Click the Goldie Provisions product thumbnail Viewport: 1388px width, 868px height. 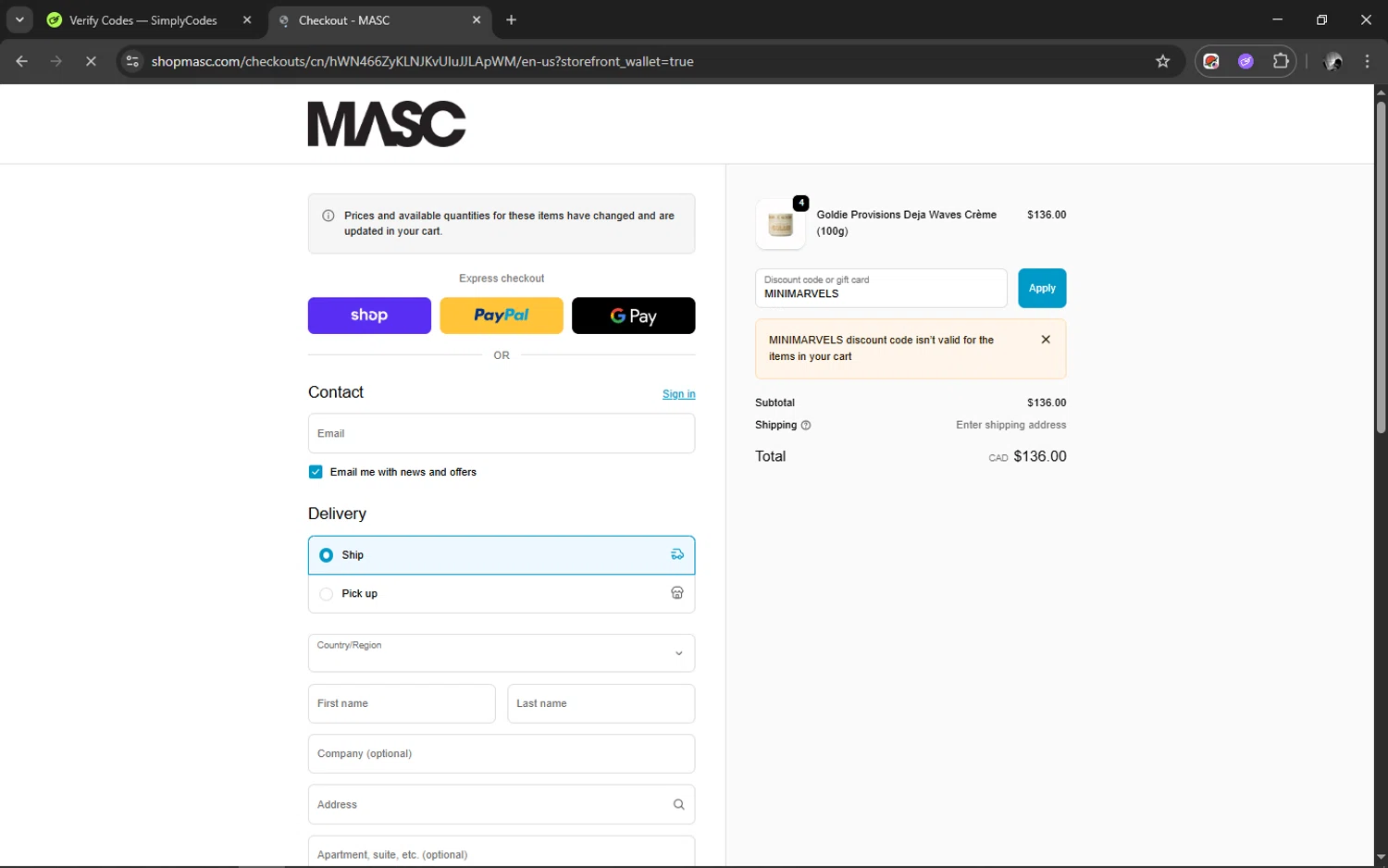point(781,224)
